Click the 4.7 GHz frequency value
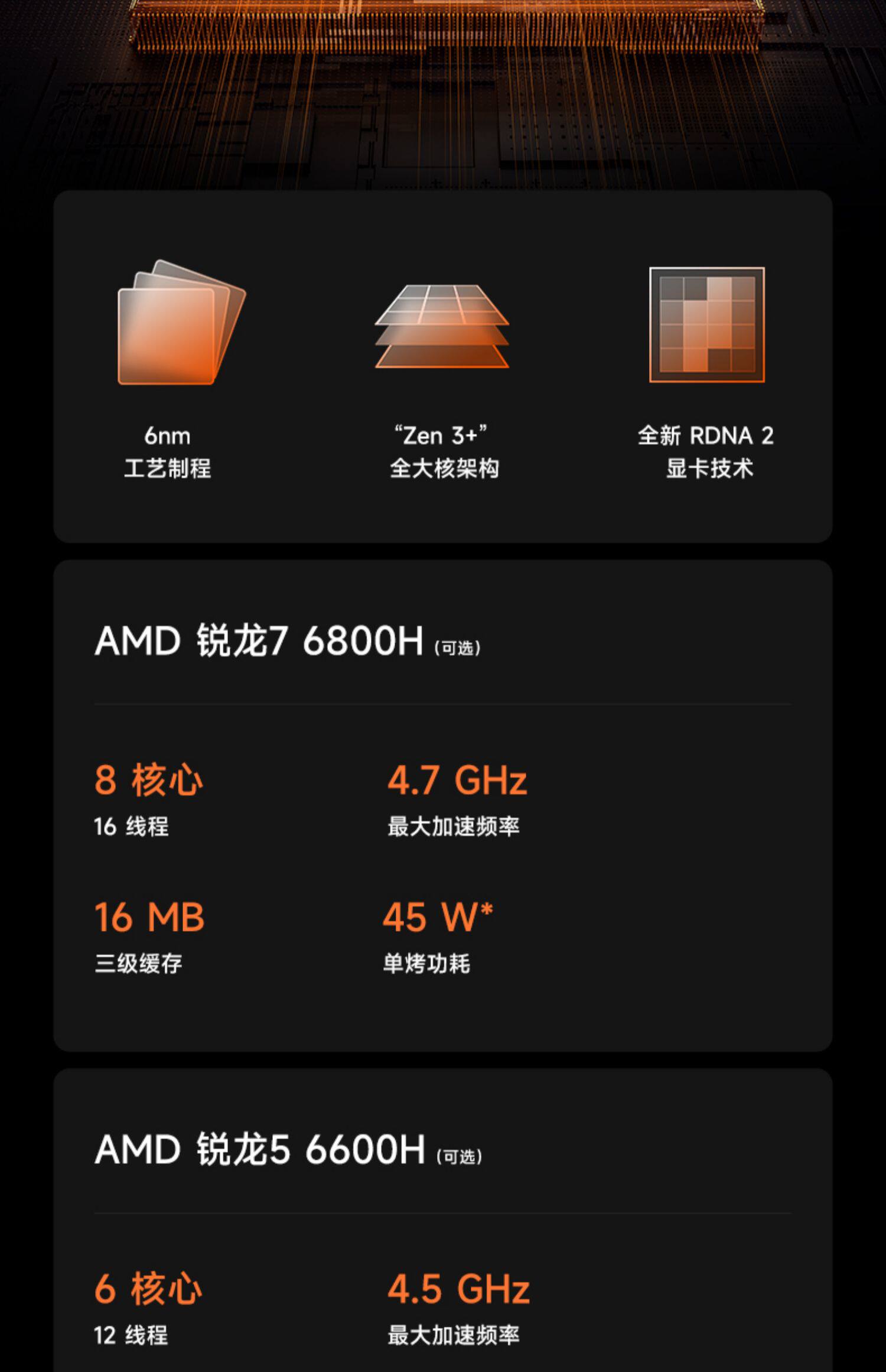The height and width of the screenshot is (1372, 886). click(457, 780)
